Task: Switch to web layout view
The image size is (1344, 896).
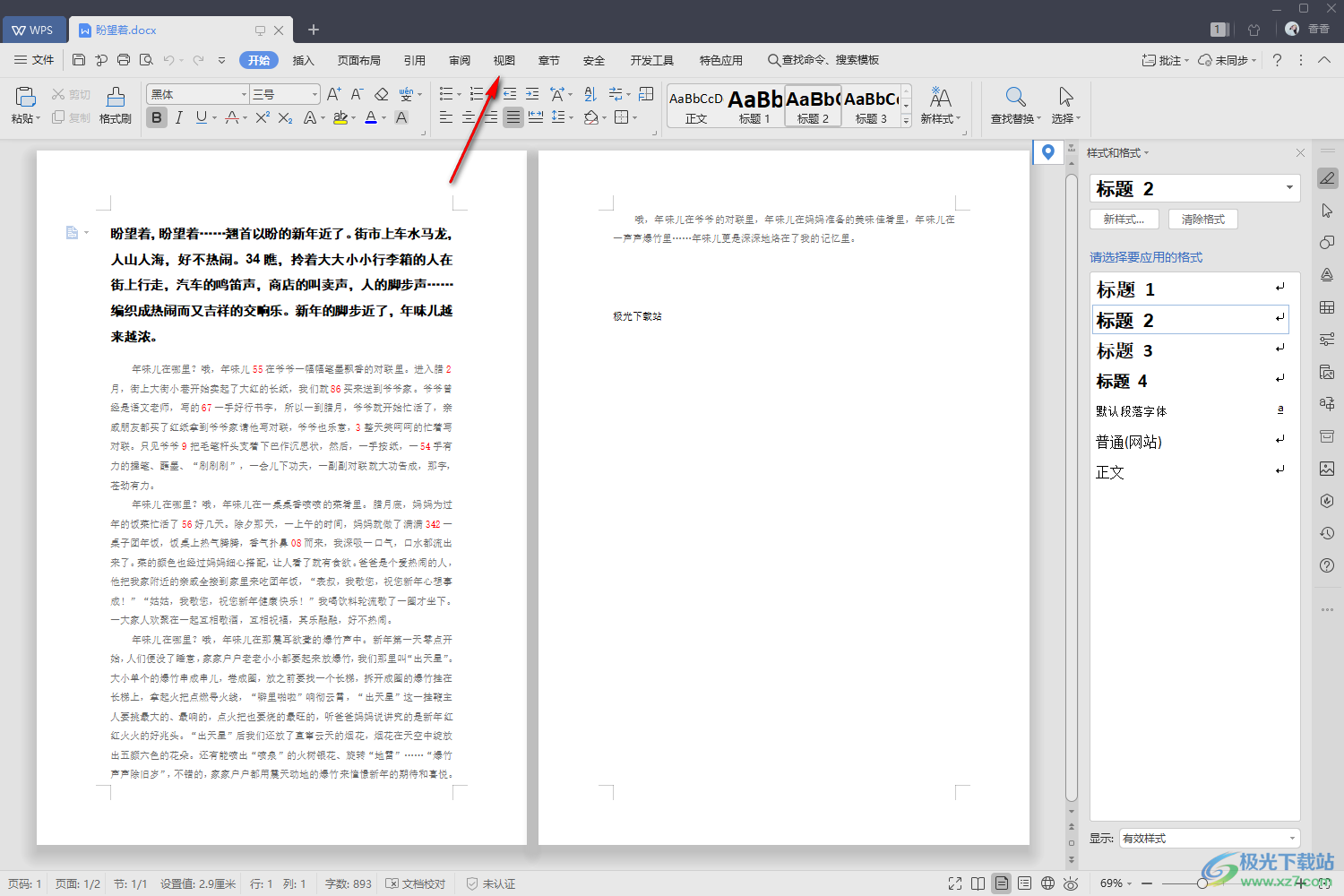Action: pyautogui.click(x=1047, y=883)
